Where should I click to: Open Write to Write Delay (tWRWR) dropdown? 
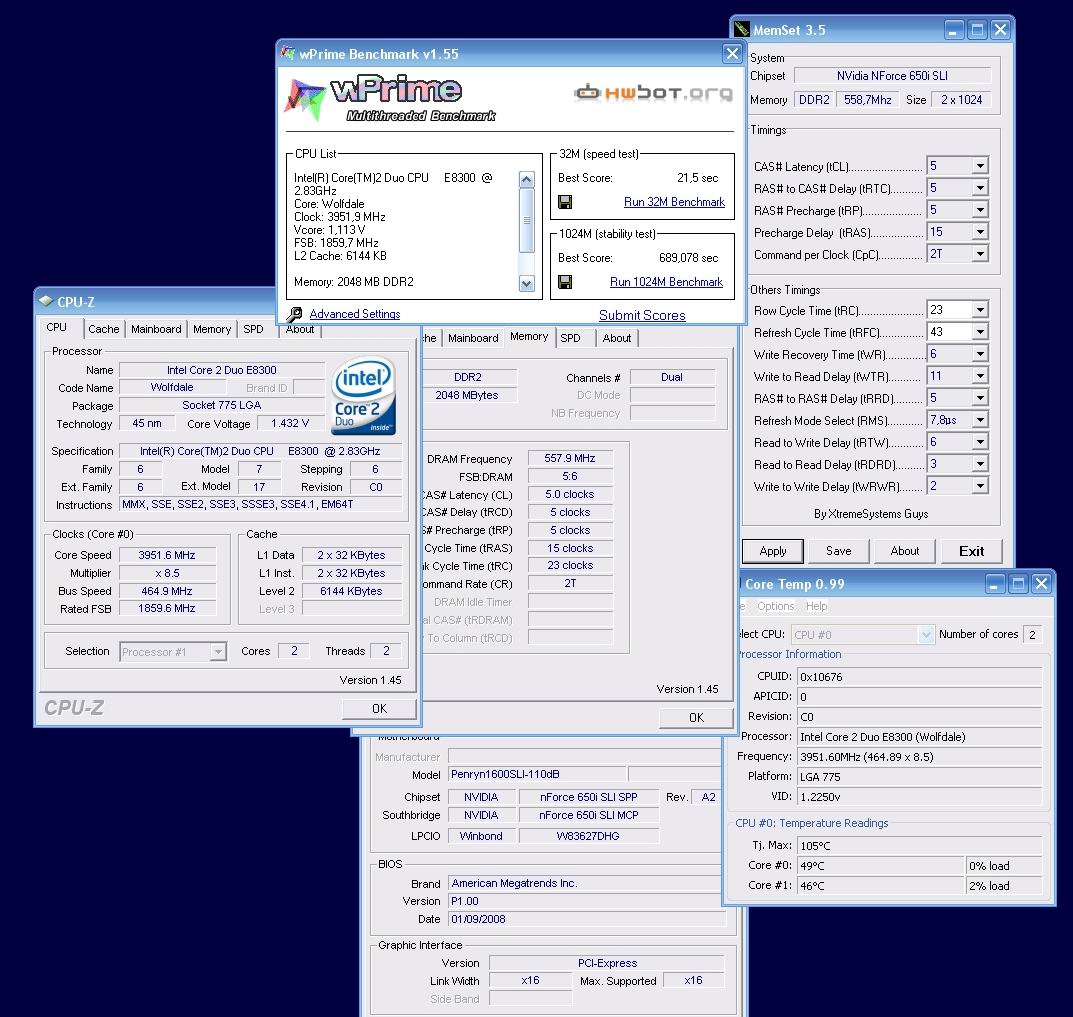(x=980, y=486)
